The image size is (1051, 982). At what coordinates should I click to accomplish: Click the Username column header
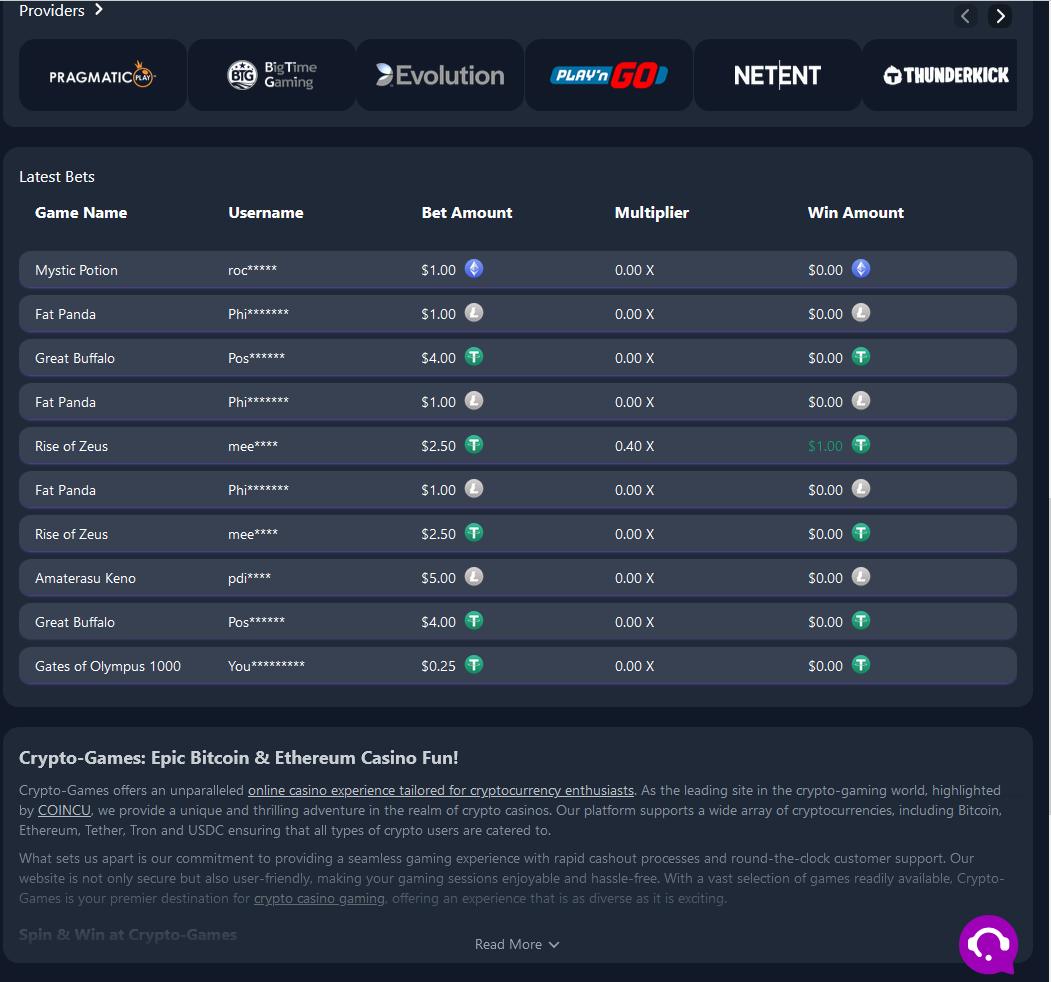point(266,212)
